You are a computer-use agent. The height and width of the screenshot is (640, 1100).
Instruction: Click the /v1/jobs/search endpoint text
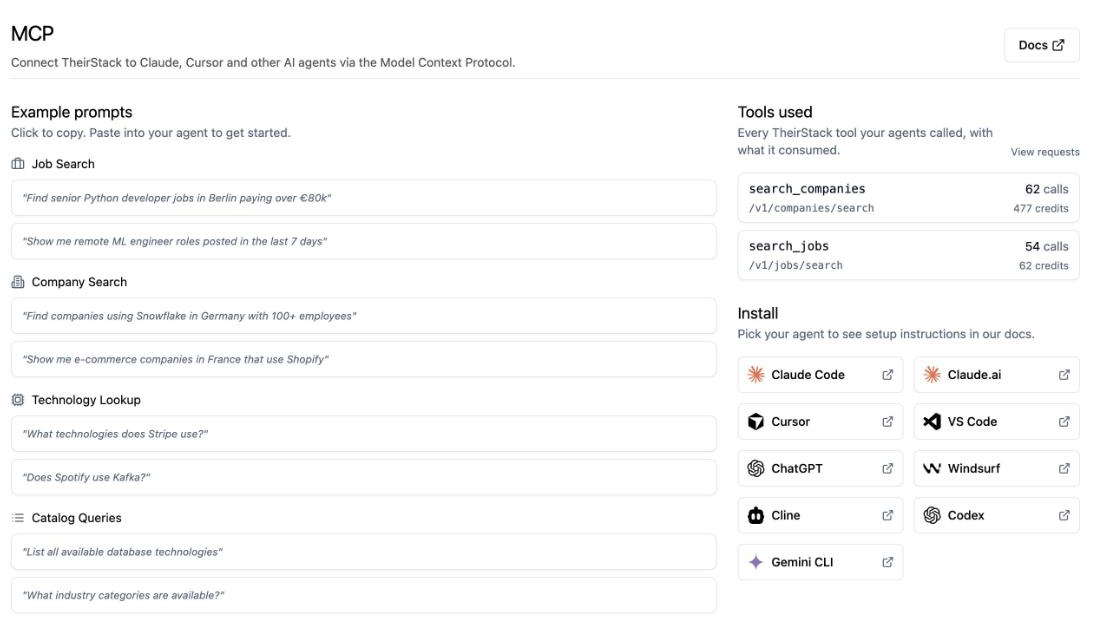(x=796, y=265)
